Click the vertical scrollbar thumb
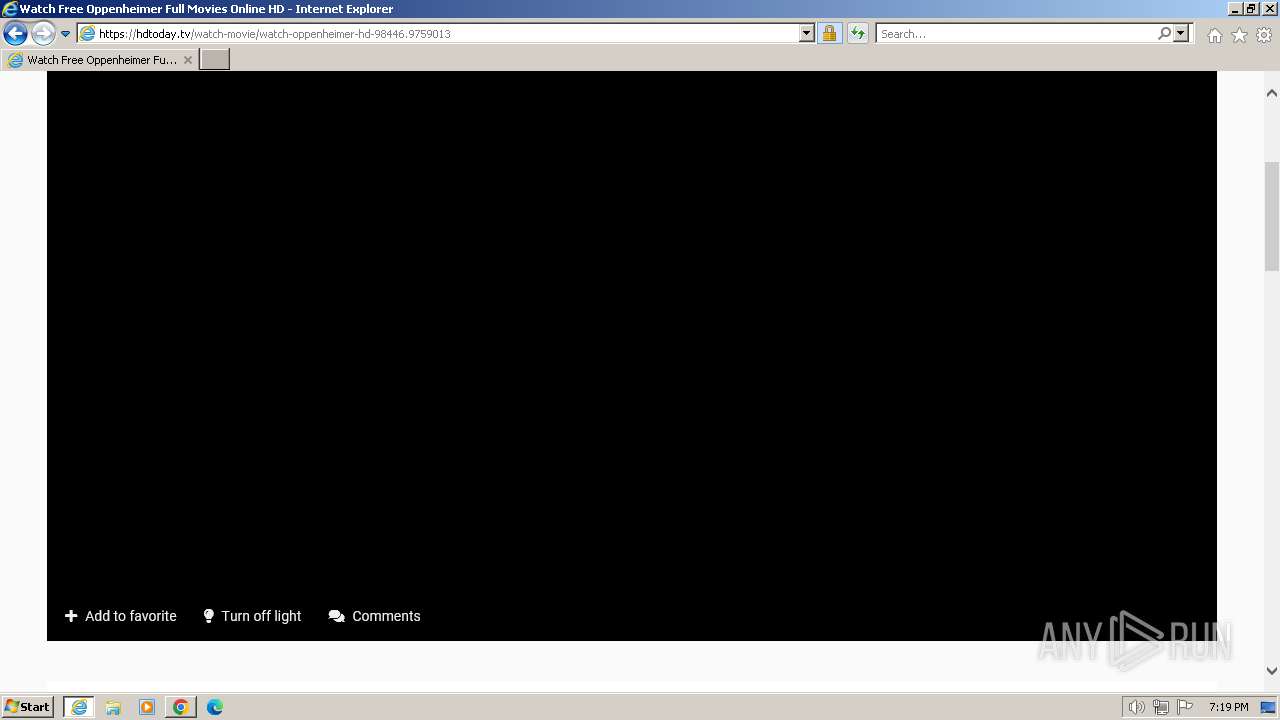Screen dimensions: 1280x720 point(1272,216)
